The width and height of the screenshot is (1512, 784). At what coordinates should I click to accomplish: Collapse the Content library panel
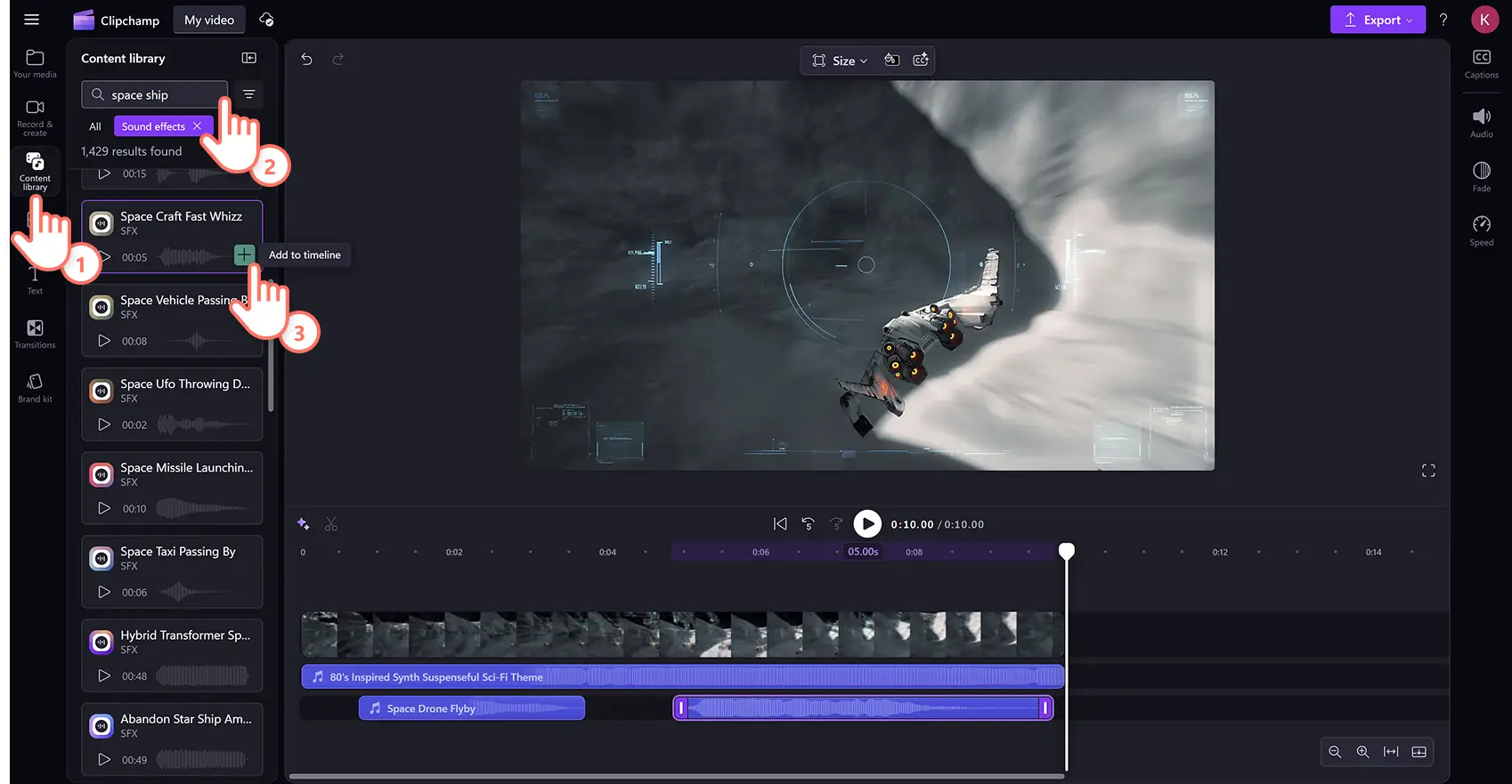click(x=249, y=58)
